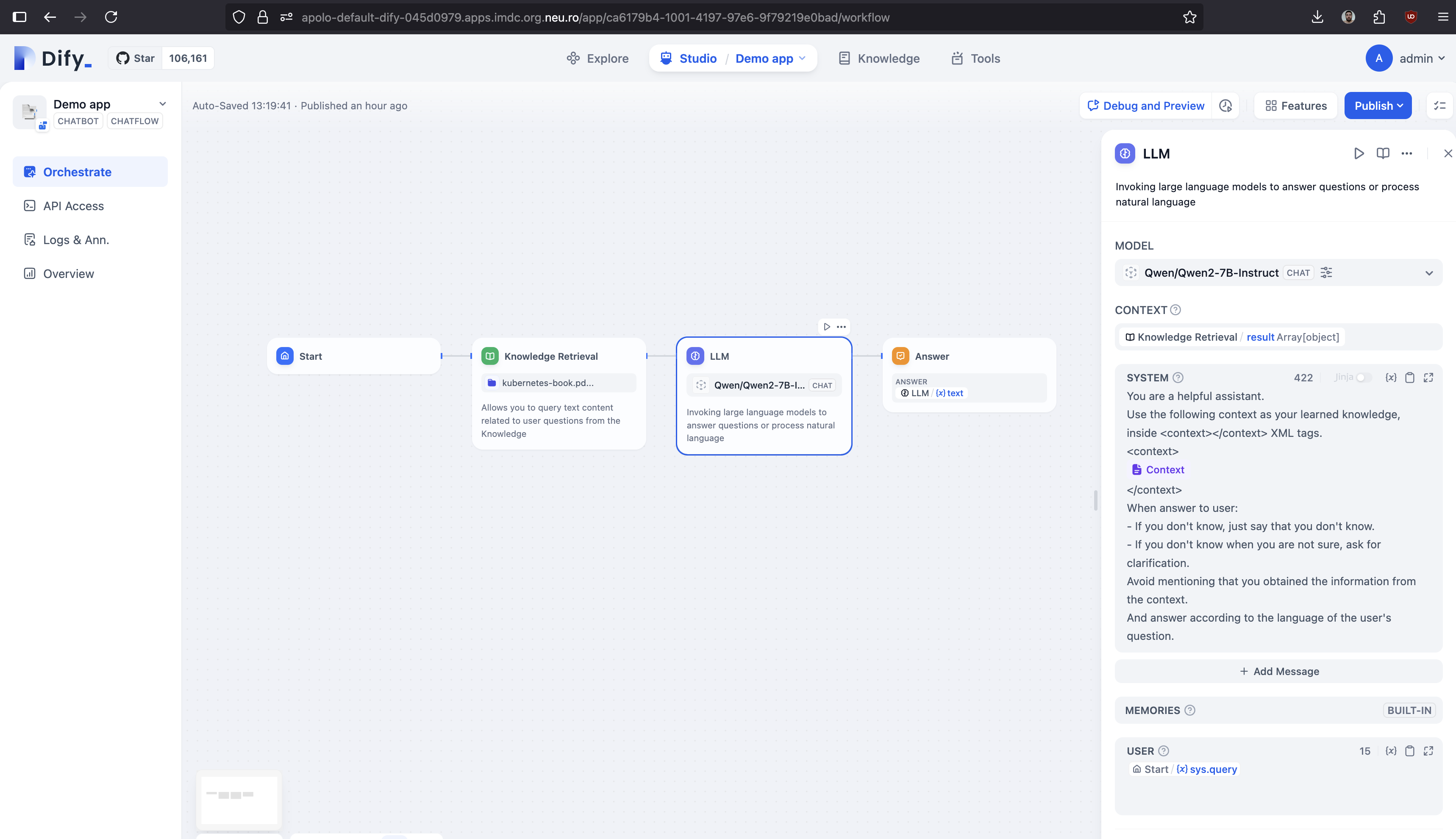Switch to the Knowledge tab

tap(879, 58)
